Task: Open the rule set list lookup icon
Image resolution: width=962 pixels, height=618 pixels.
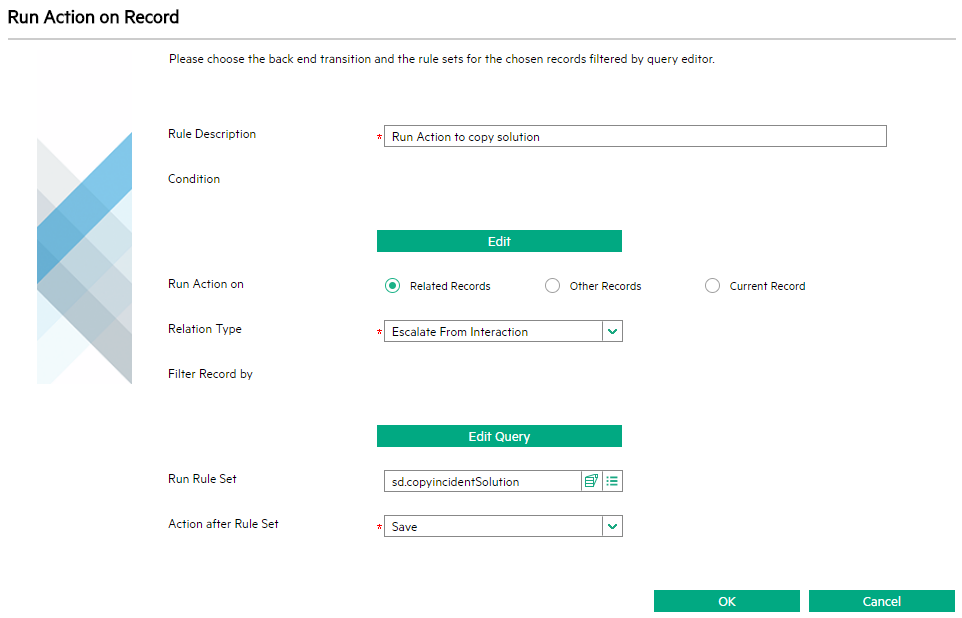Action: (612, 481)
